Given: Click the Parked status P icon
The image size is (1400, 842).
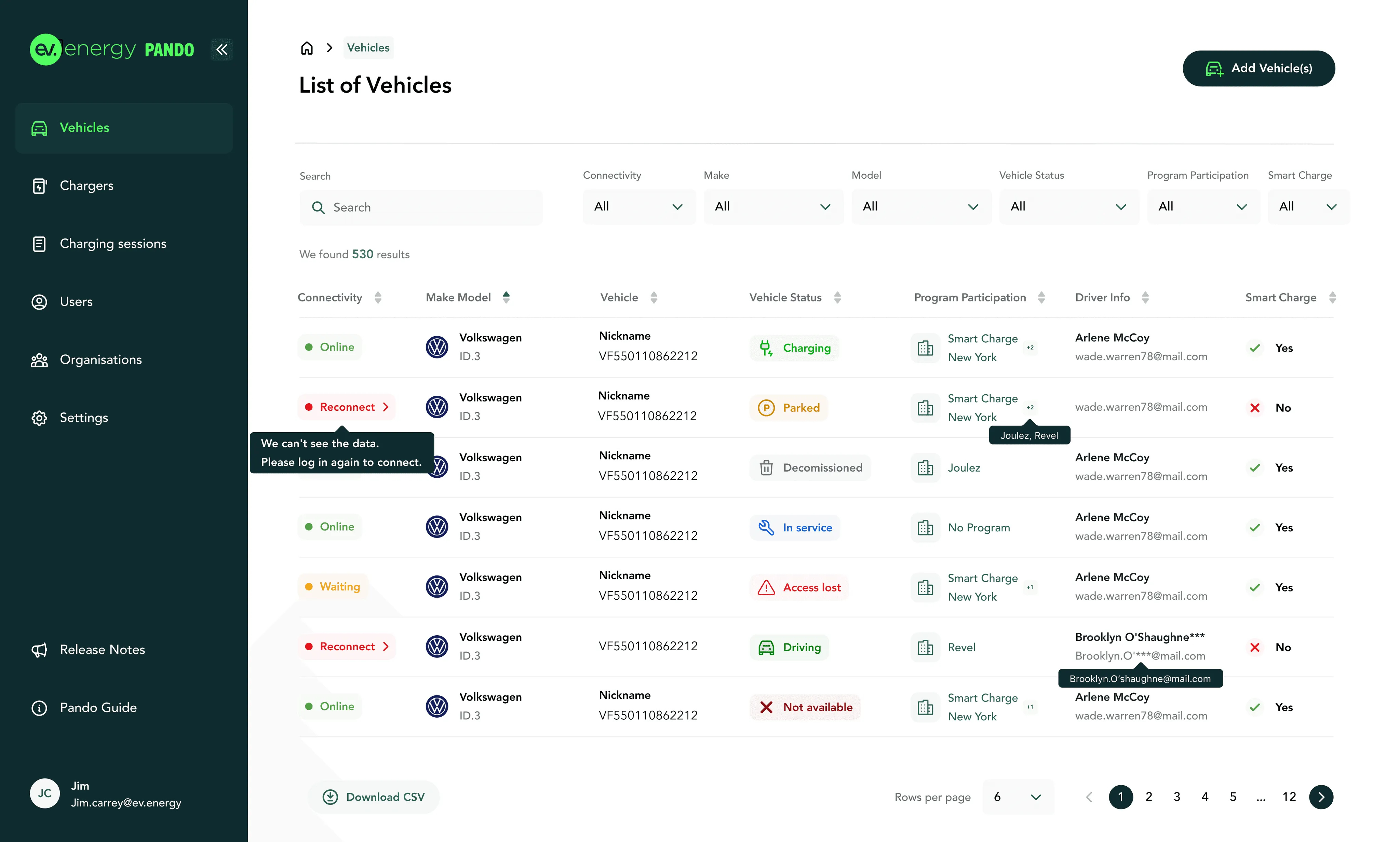Looking at the screenshot, I should [766, 407].
